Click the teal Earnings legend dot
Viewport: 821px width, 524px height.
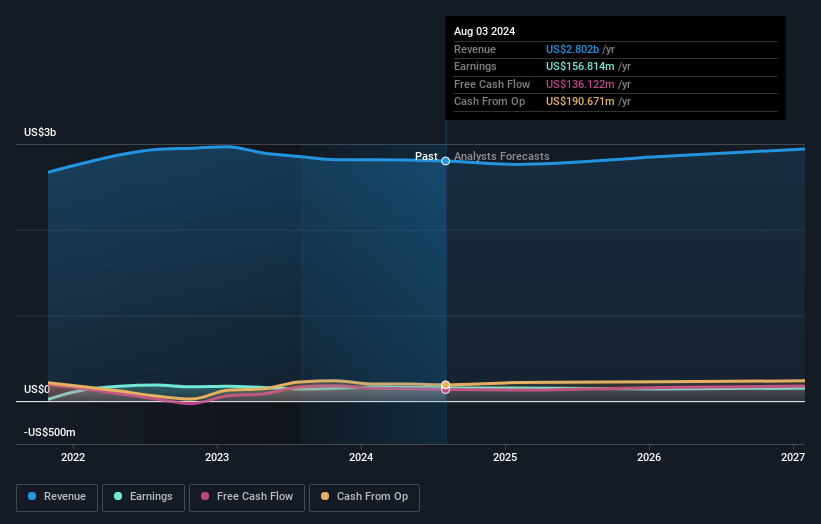(118, 496)
